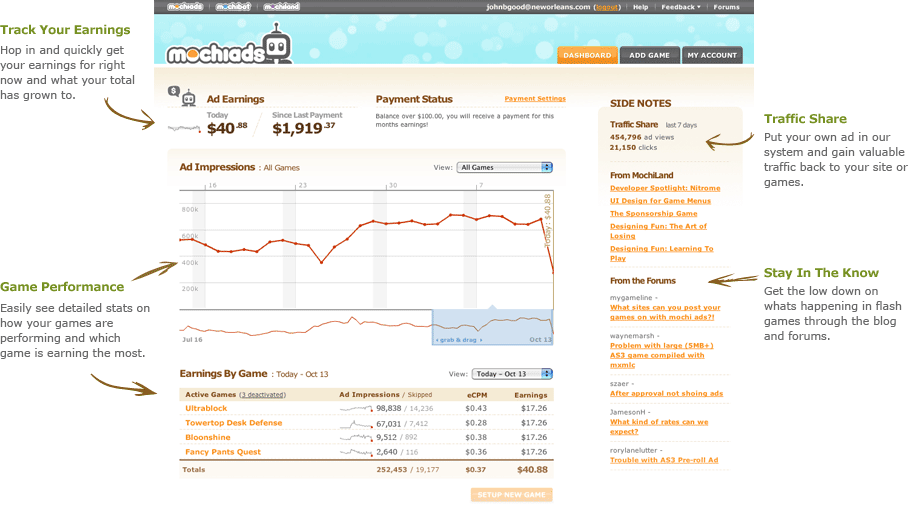Open the Earnings date range dropdown
The image size is (908, 518).
[511, 374]
